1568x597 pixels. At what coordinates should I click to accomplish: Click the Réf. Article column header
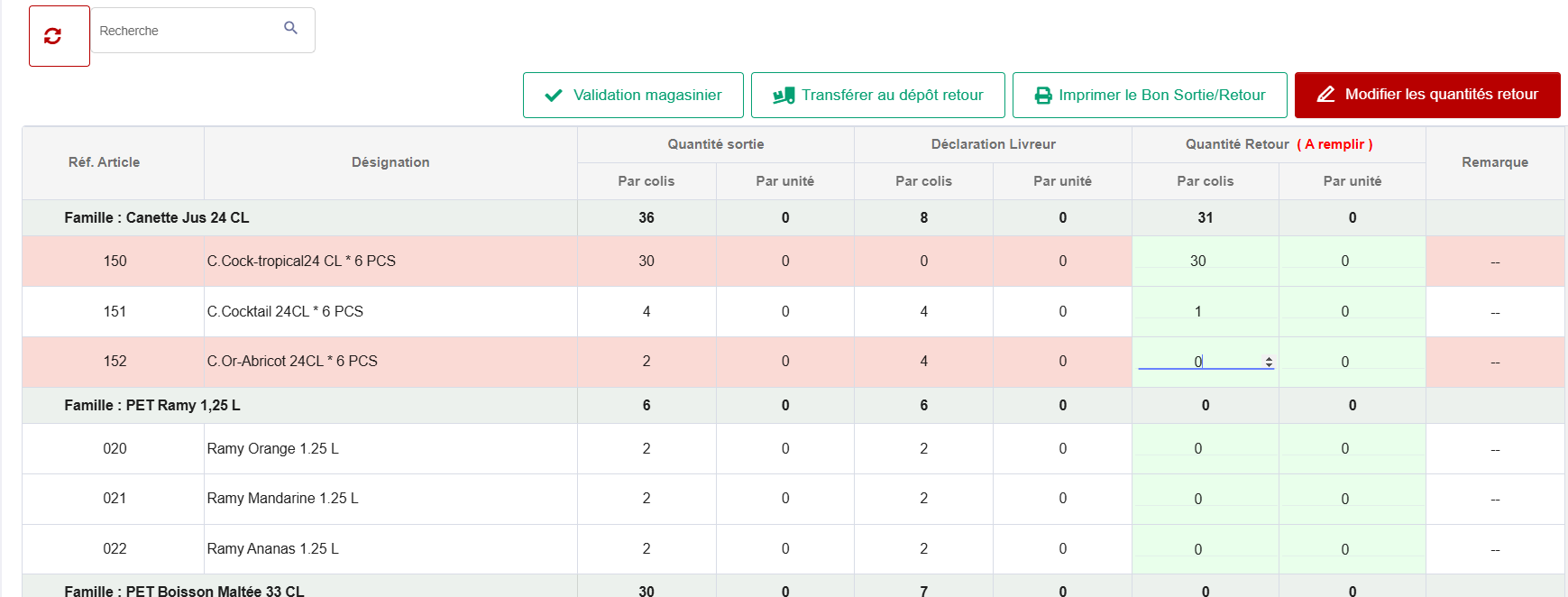(x=105, y=162)
